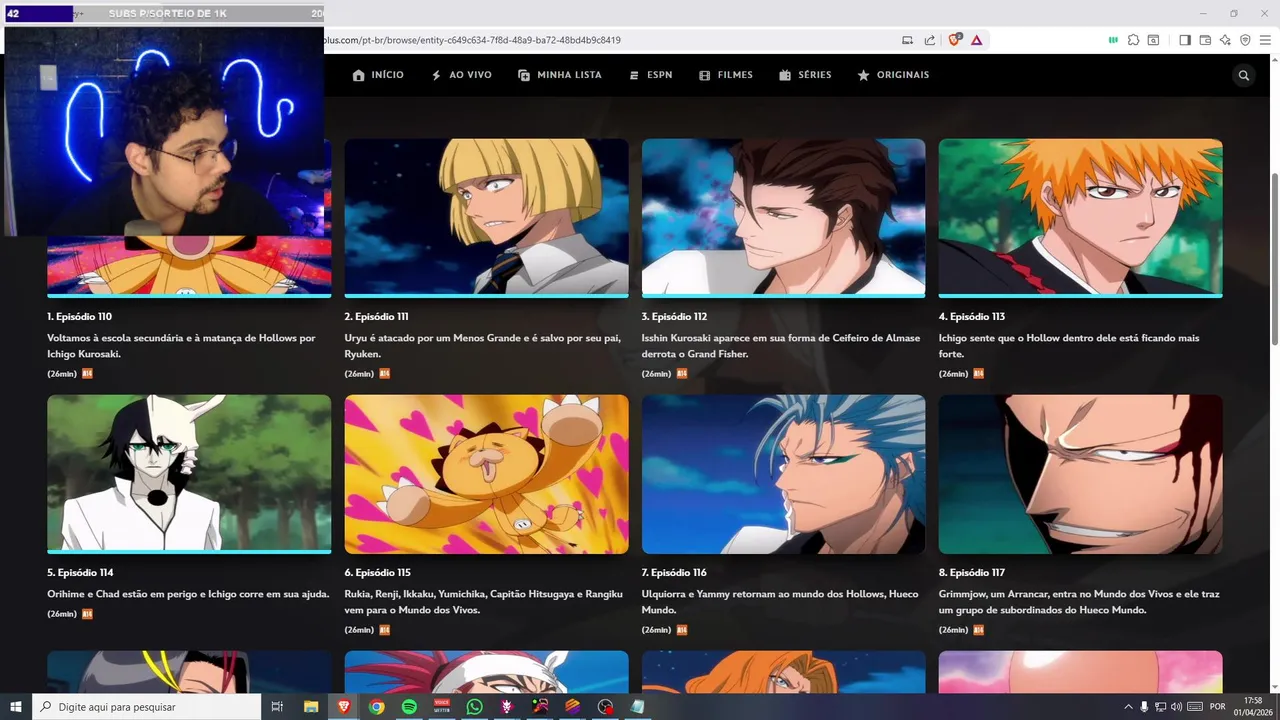Screen dimensions: 1280x720
Task: Click the microphone icon in system tray
Action: point(1144,707)
